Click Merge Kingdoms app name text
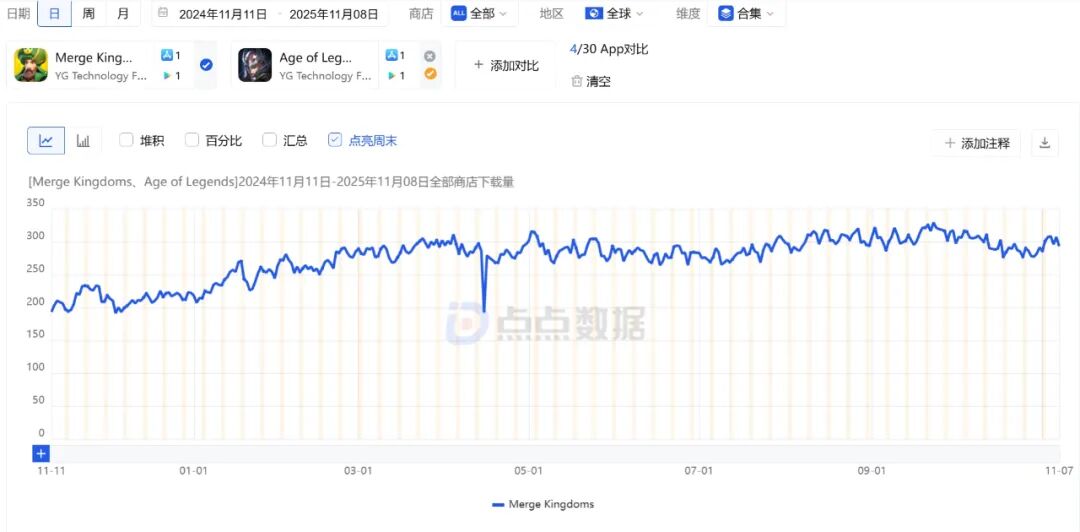Screen dimensions: 1080x532 click(x=94, y=58)
